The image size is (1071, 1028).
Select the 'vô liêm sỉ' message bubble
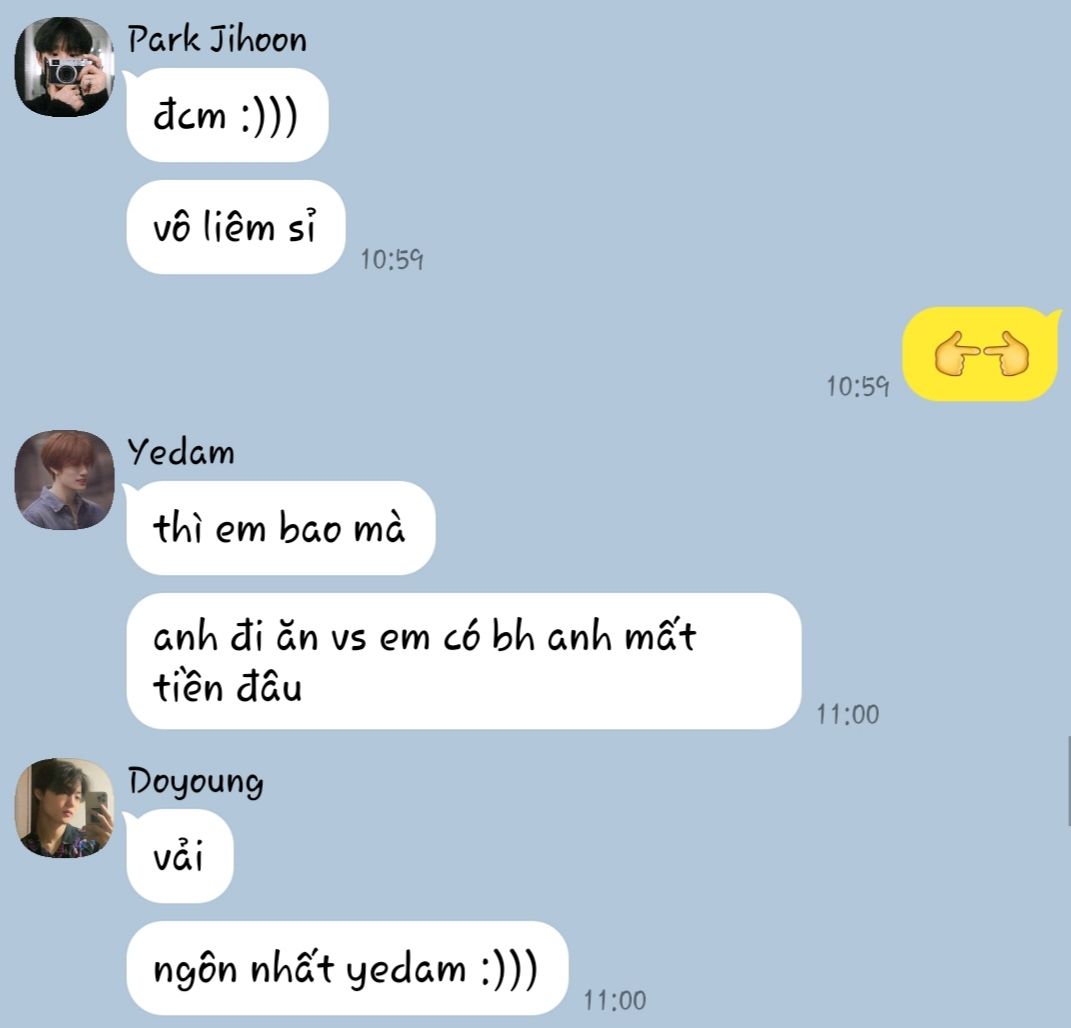(x=236, y=227)
